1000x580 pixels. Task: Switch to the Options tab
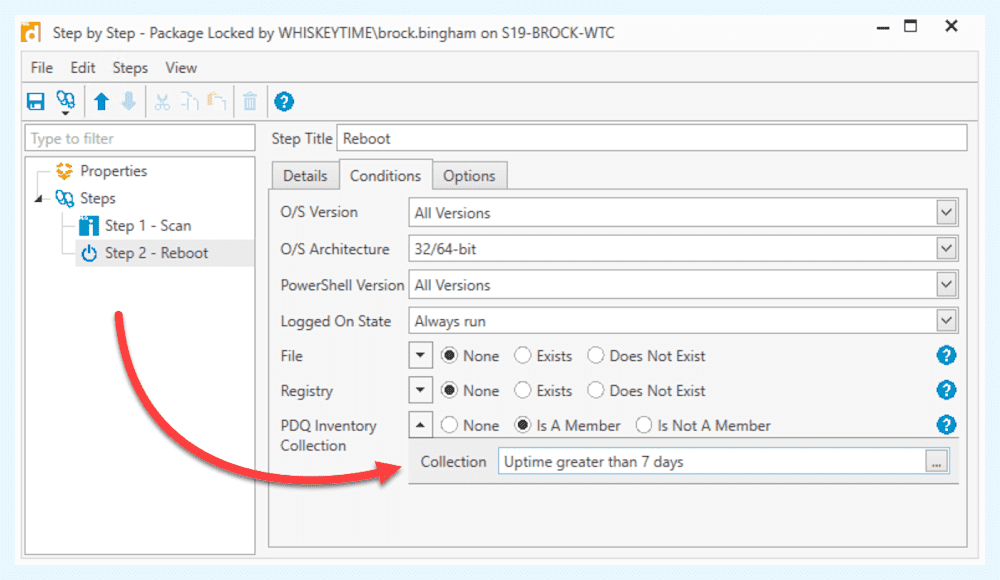pos(469,176)
